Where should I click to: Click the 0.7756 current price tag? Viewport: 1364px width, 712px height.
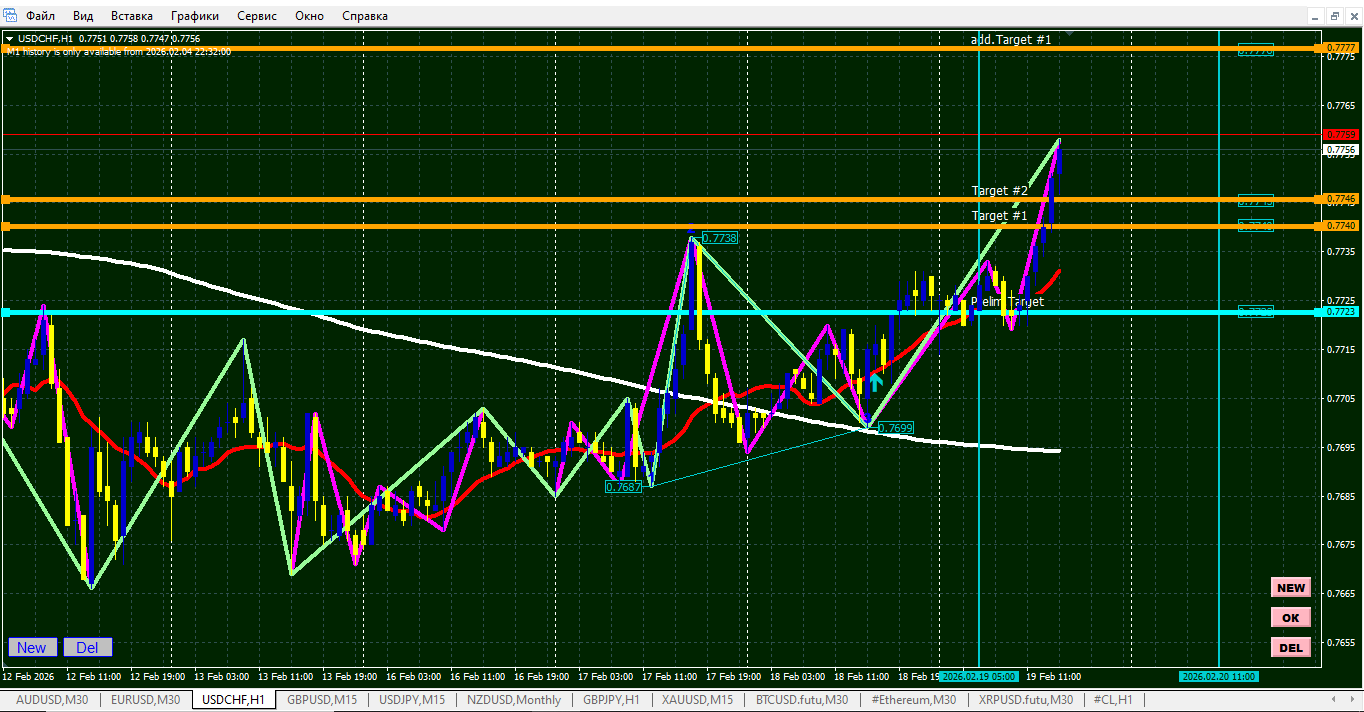[1340, 150]
